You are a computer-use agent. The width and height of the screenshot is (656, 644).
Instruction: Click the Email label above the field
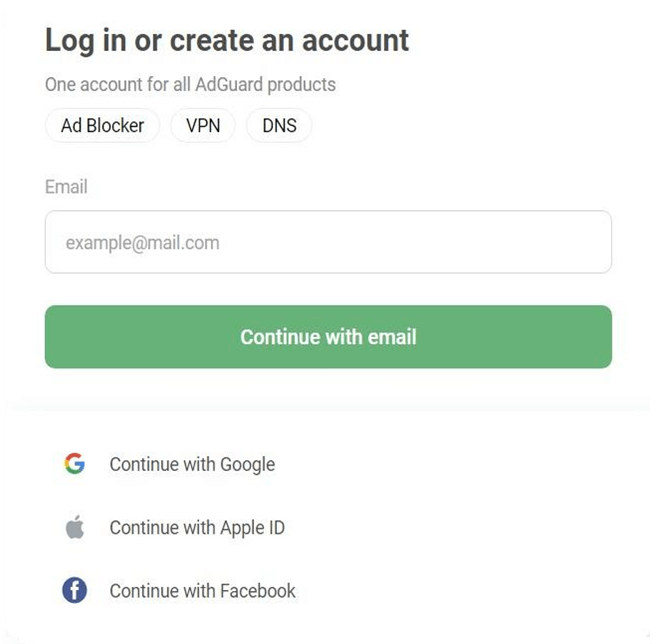click(x=66, y=187)
